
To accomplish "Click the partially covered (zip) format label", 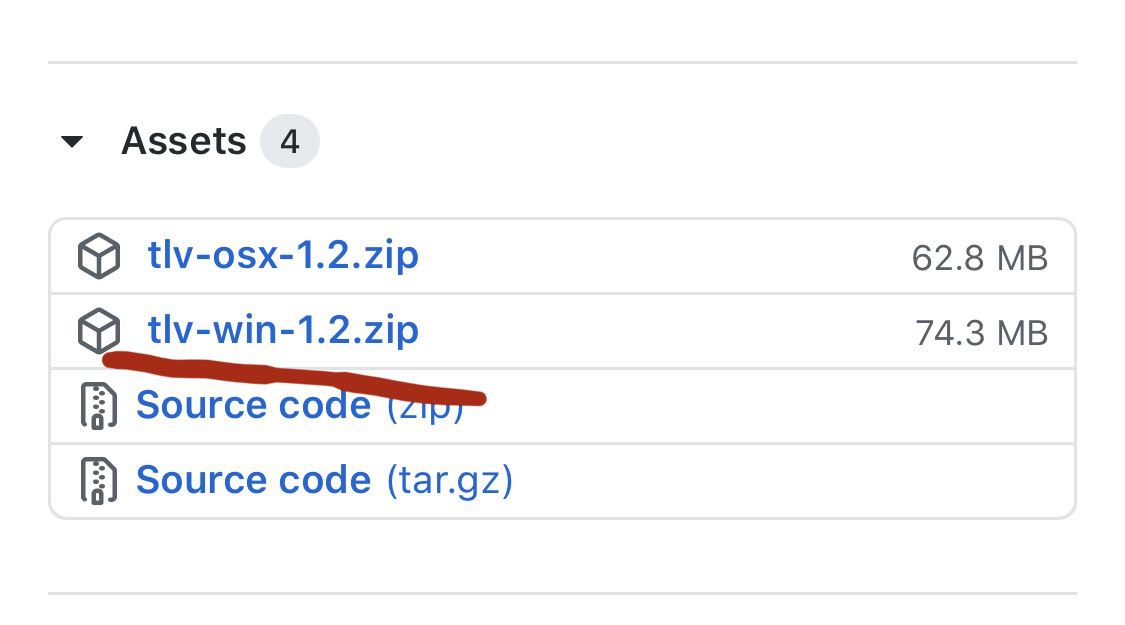I will [425, 410].
